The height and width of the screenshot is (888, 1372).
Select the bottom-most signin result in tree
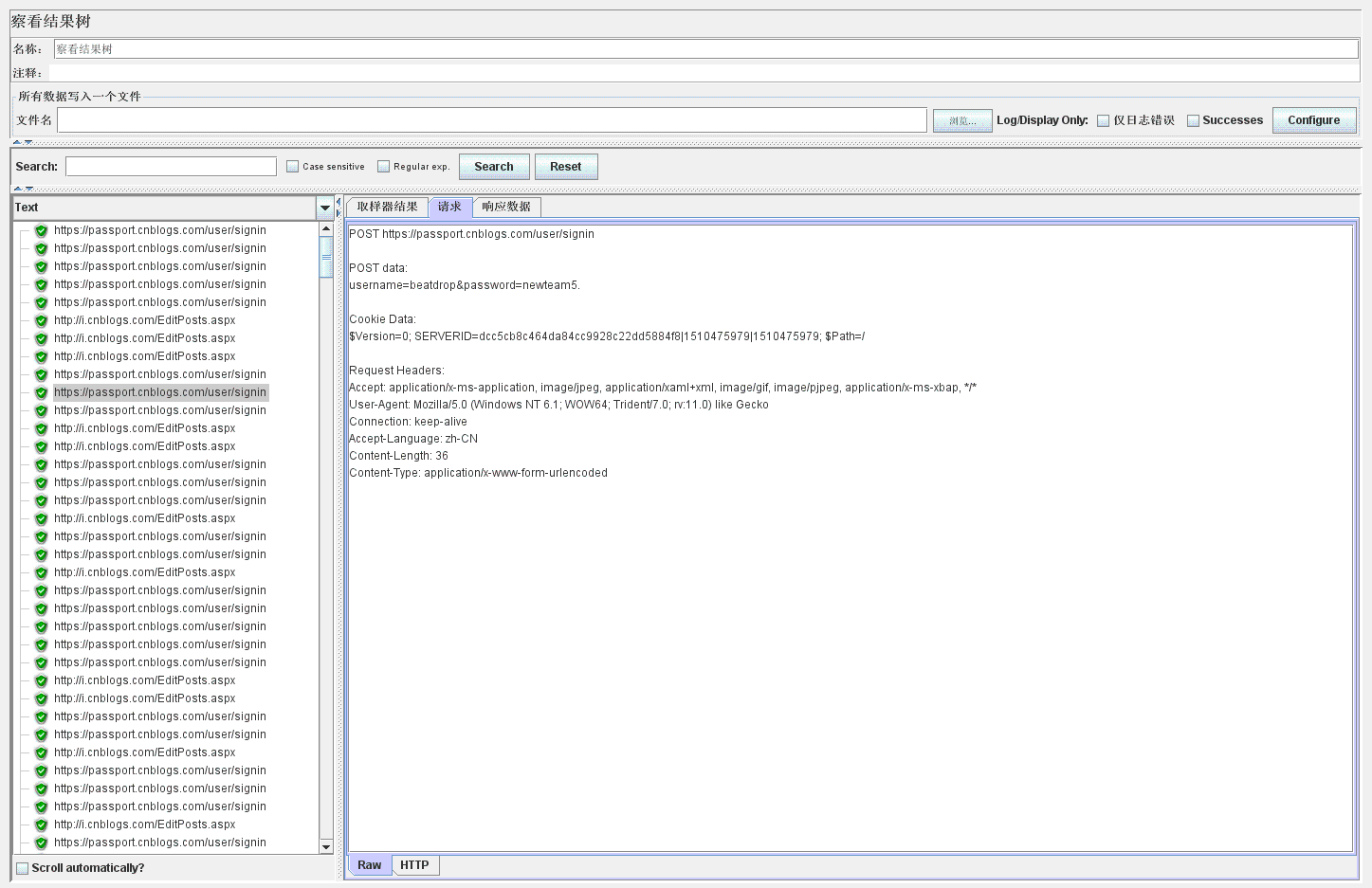(x=160, y=843)
